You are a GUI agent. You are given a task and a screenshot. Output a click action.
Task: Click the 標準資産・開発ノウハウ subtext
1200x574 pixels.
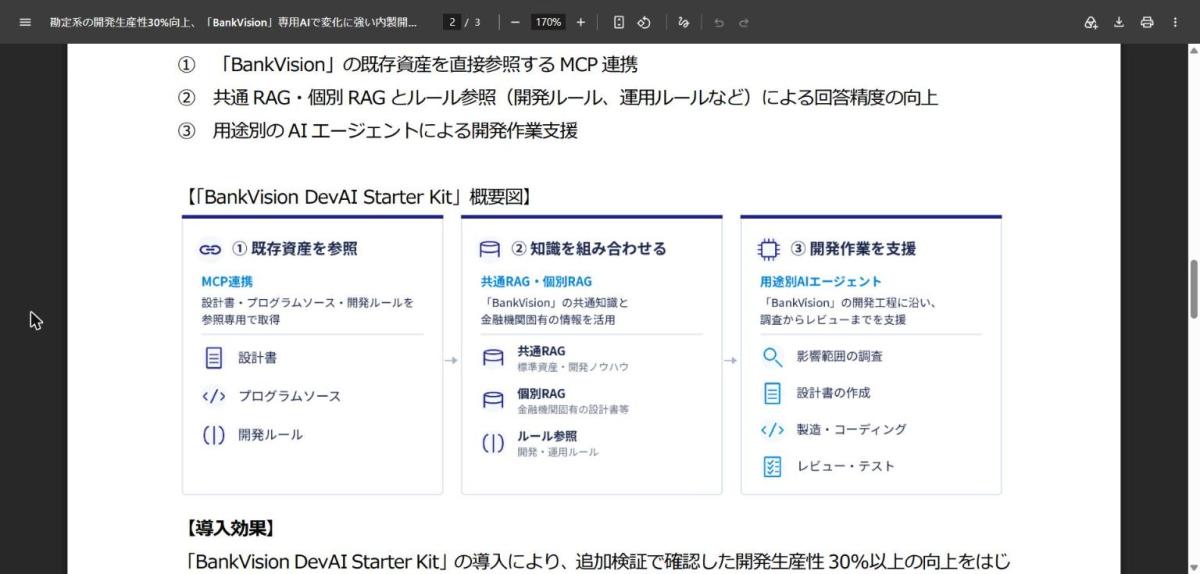tap(573, 367)
